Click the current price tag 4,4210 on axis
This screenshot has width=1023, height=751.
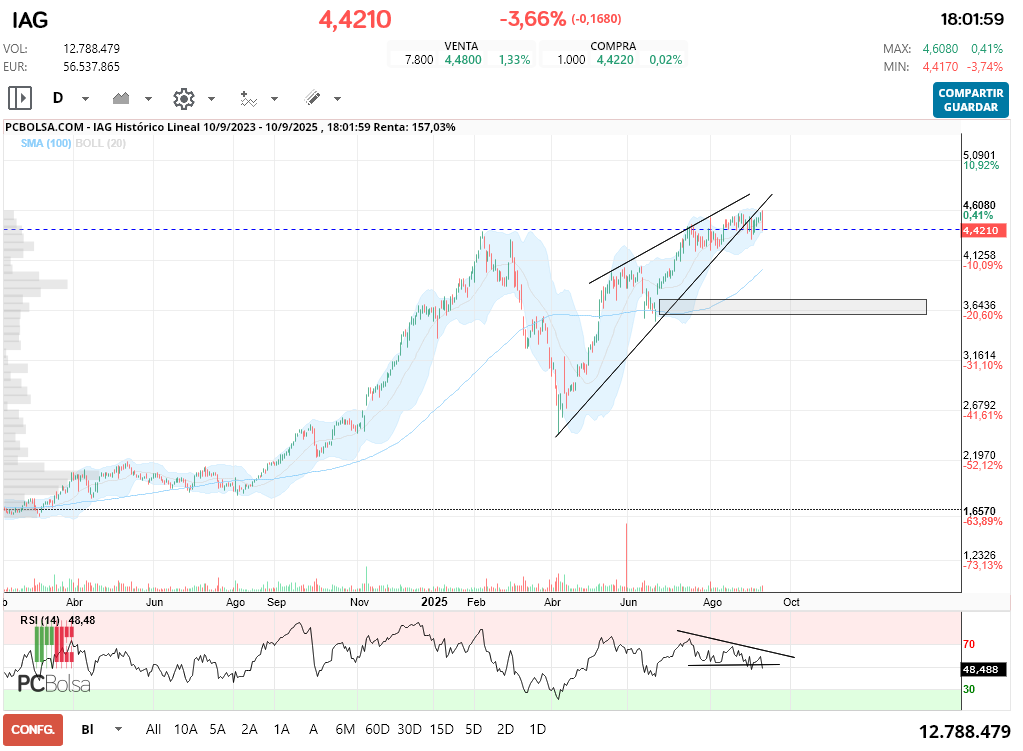tap(985, 230)
